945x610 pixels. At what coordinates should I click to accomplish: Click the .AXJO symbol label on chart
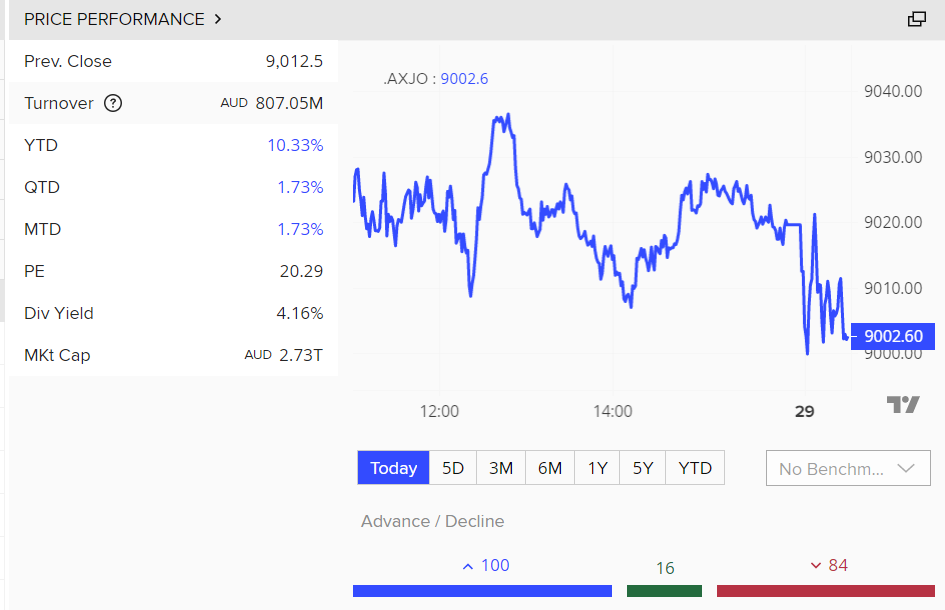coord(409,79)
